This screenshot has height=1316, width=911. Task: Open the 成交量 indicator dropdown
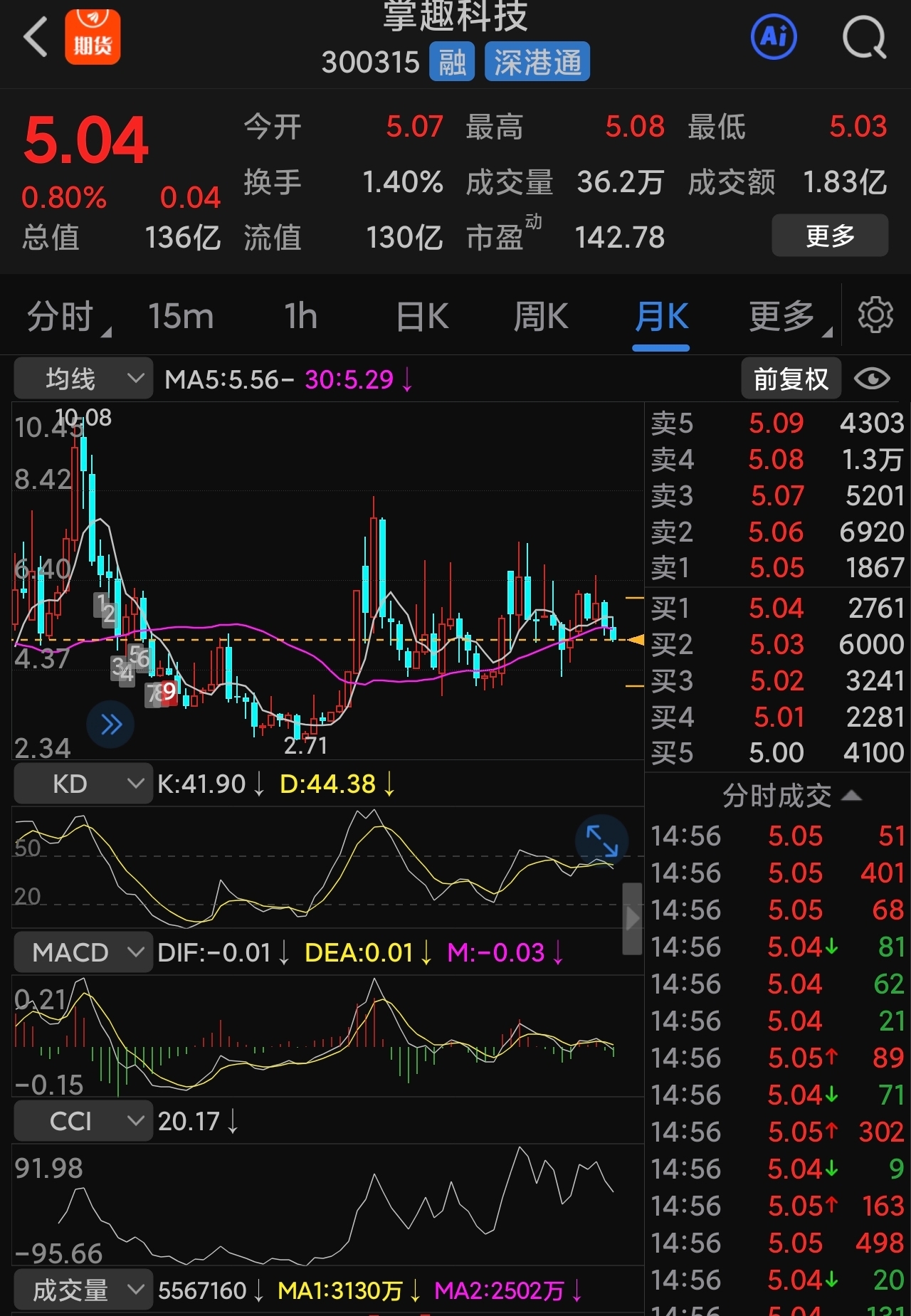[x=83, y=1290]
